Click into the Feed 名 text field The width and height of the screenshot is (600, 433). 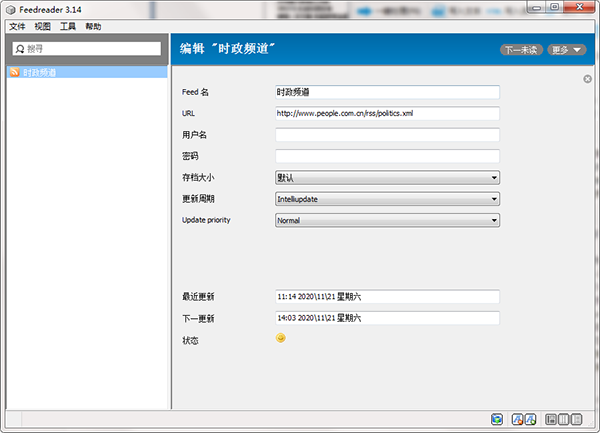point(387,92)
